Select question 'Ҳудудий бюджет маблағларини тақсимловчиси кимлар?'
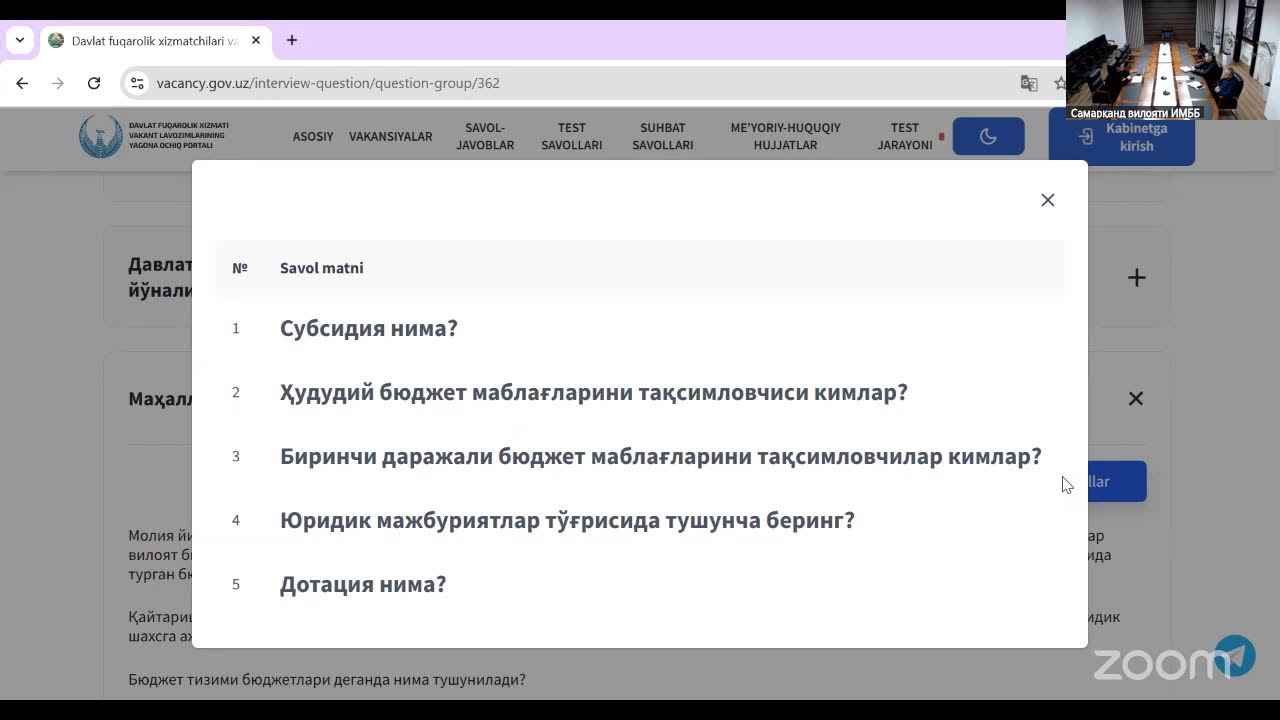 (594, 392)
